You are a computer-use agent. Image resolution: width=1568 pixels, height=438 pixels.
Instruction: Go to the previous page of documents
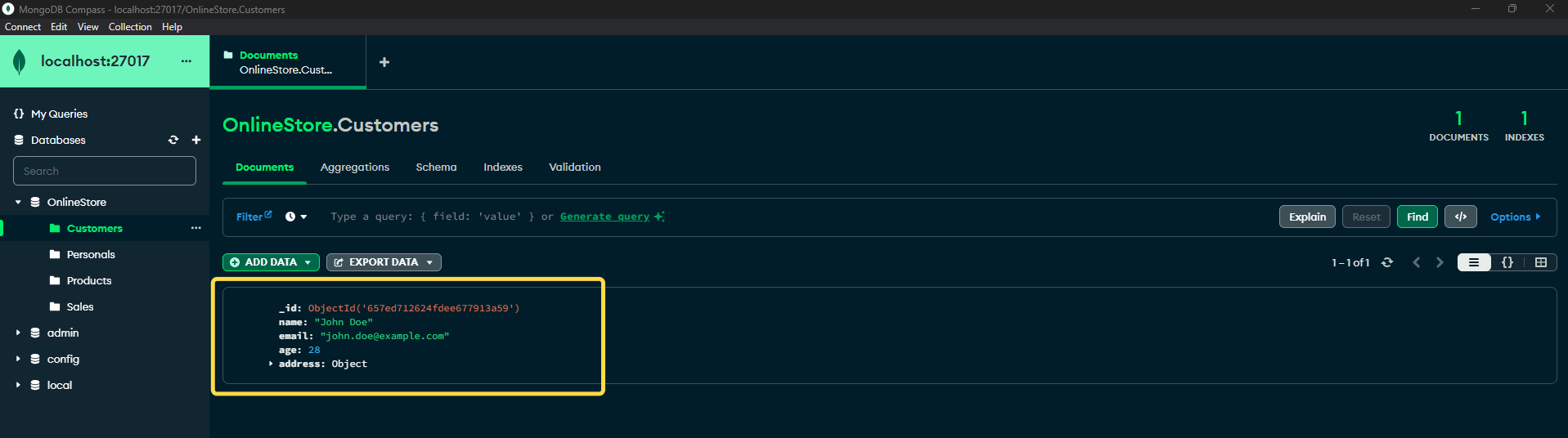[x=1417, y=262]
